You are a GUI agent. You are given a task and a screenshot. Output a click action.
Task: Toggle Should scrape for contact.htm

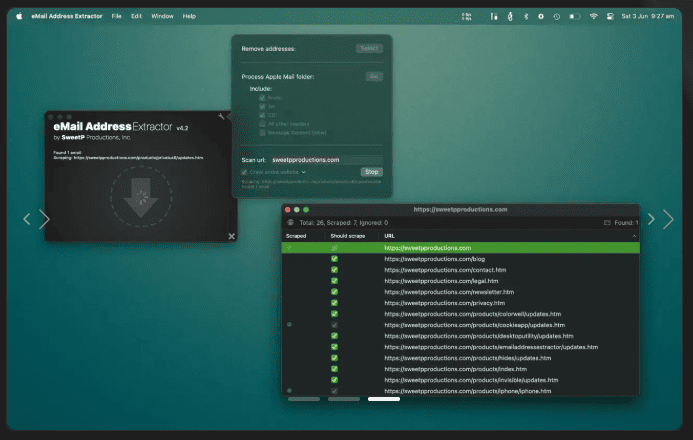pos(335,270)
